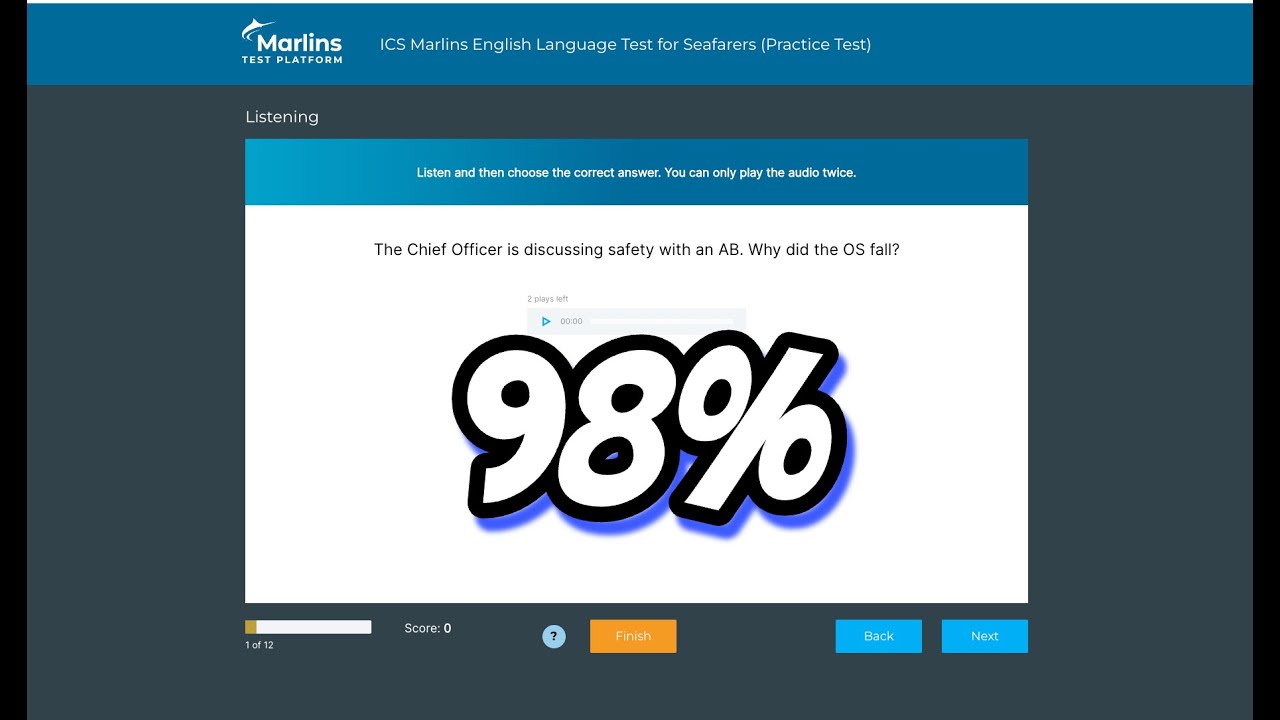Open the question mark help icon

point(554,636)
